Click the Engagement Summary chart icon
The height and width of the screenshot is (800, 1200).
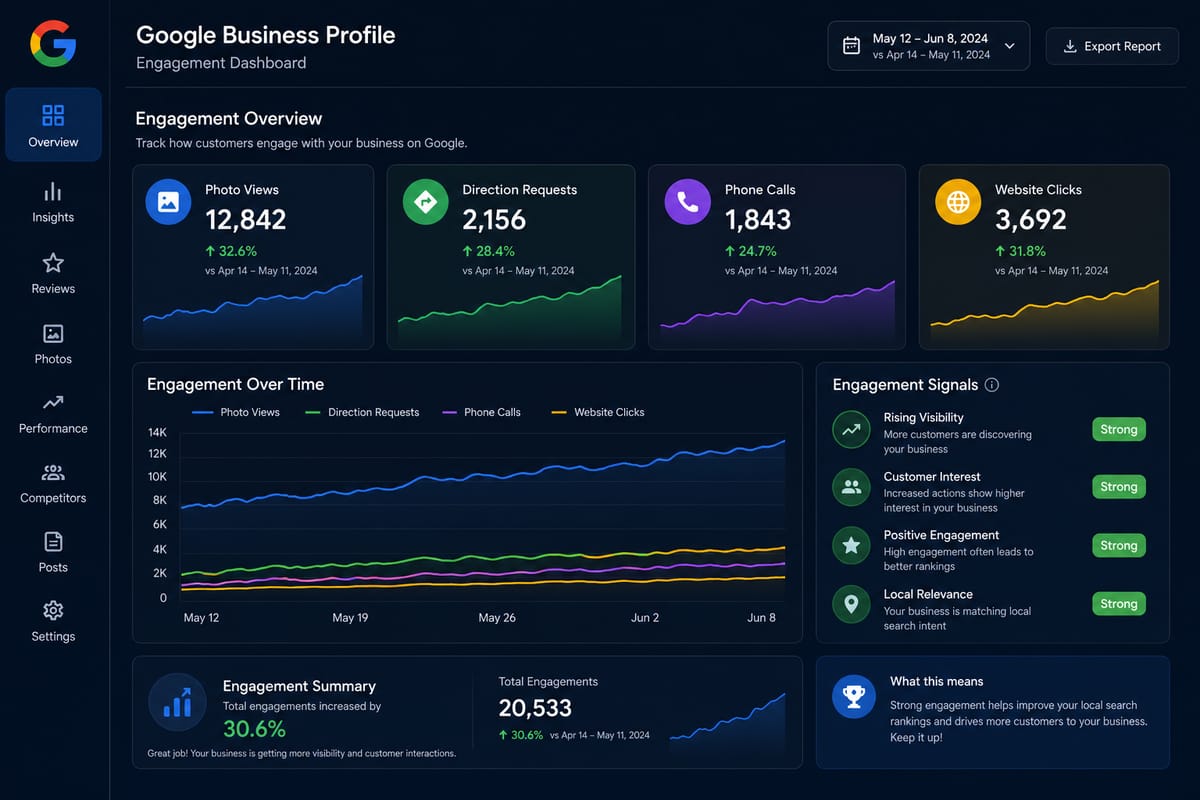177,703
